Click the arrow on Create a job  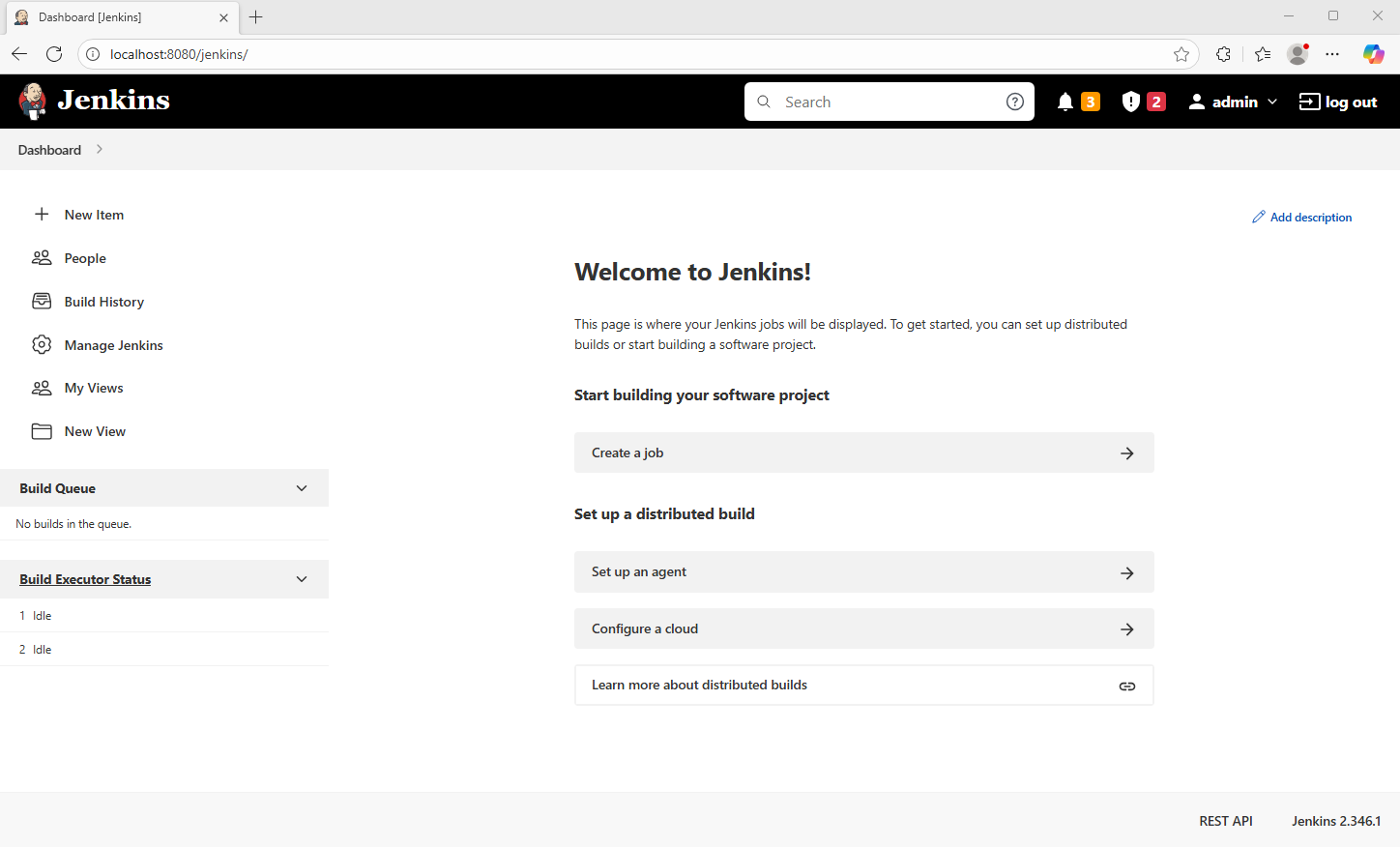coord(1127,453)
